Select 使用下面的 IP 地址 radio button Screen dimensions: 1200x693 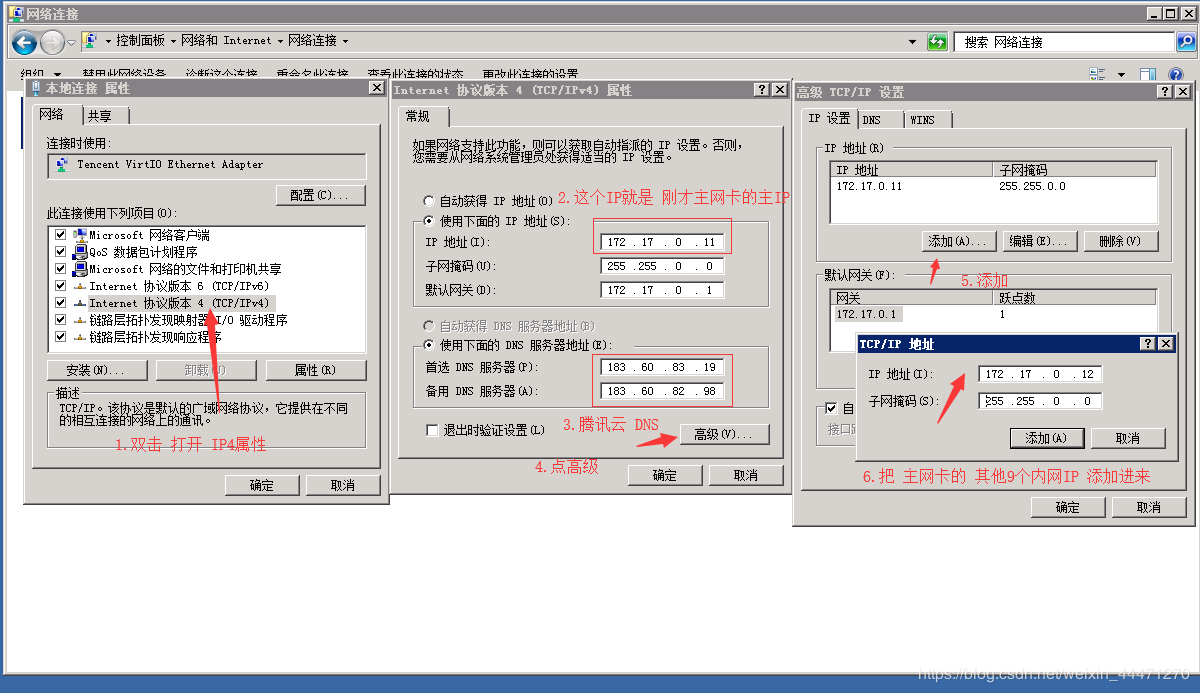click(430, 221)
